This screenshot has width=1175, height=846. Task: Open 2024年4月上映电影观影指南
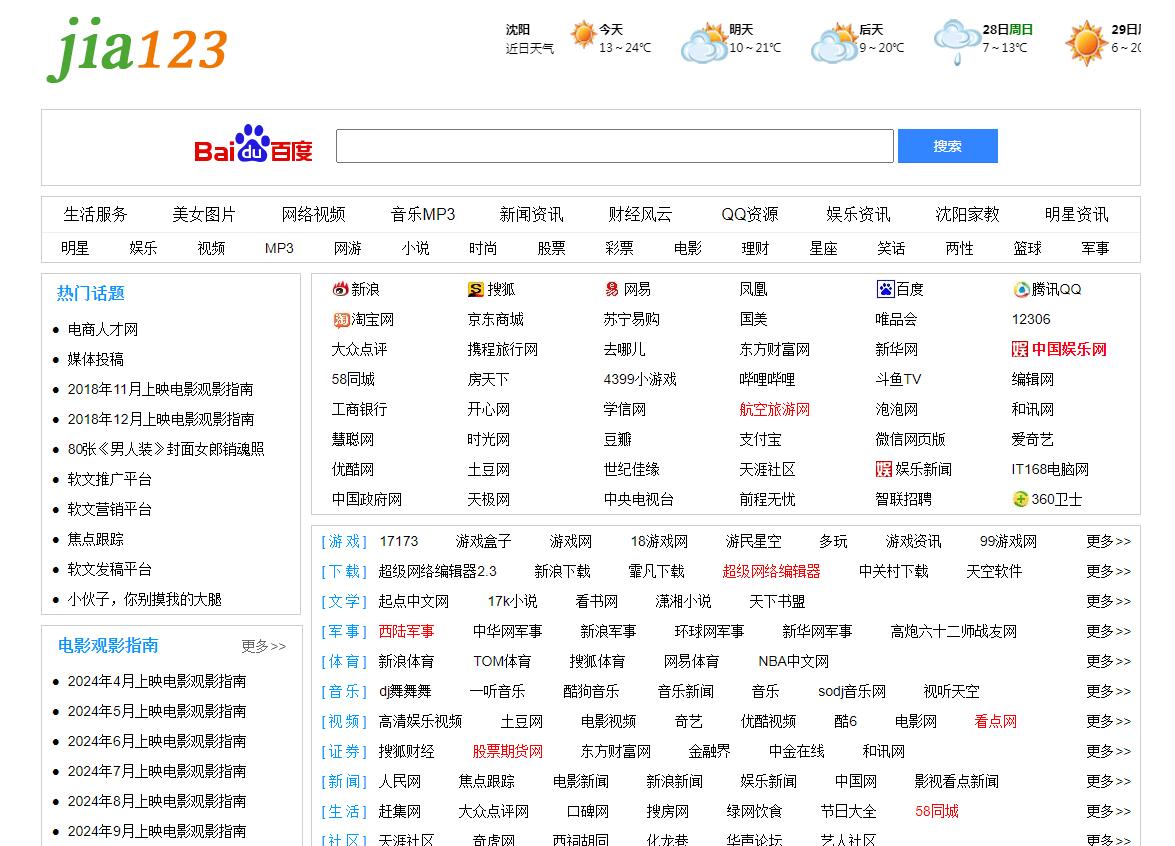coord(157,681)
